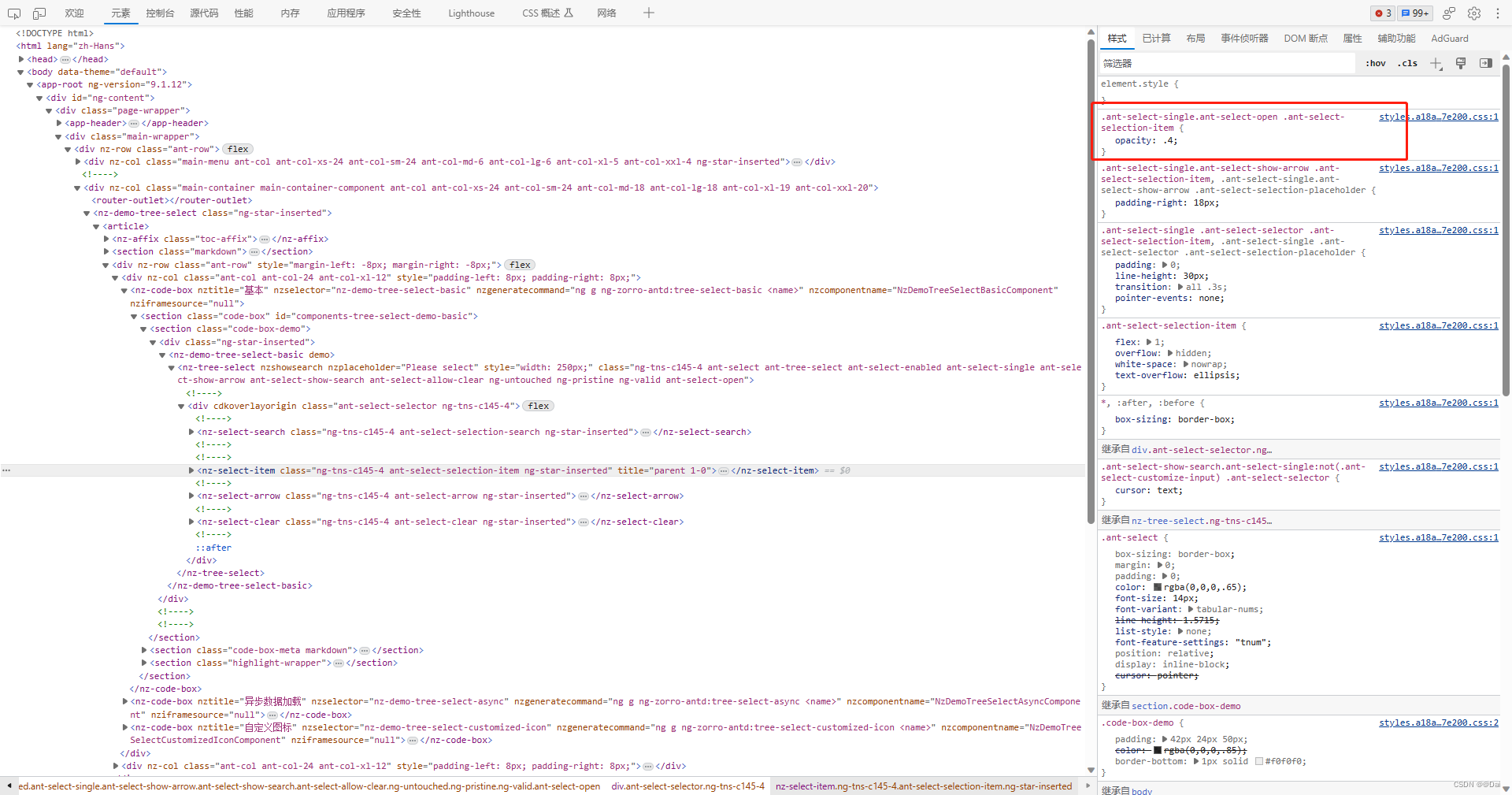This screenshot has height=795, width=1512.
Task: Expand the code-box-meta markdown section
Action: pyautogui.click(x=144, y=650)
